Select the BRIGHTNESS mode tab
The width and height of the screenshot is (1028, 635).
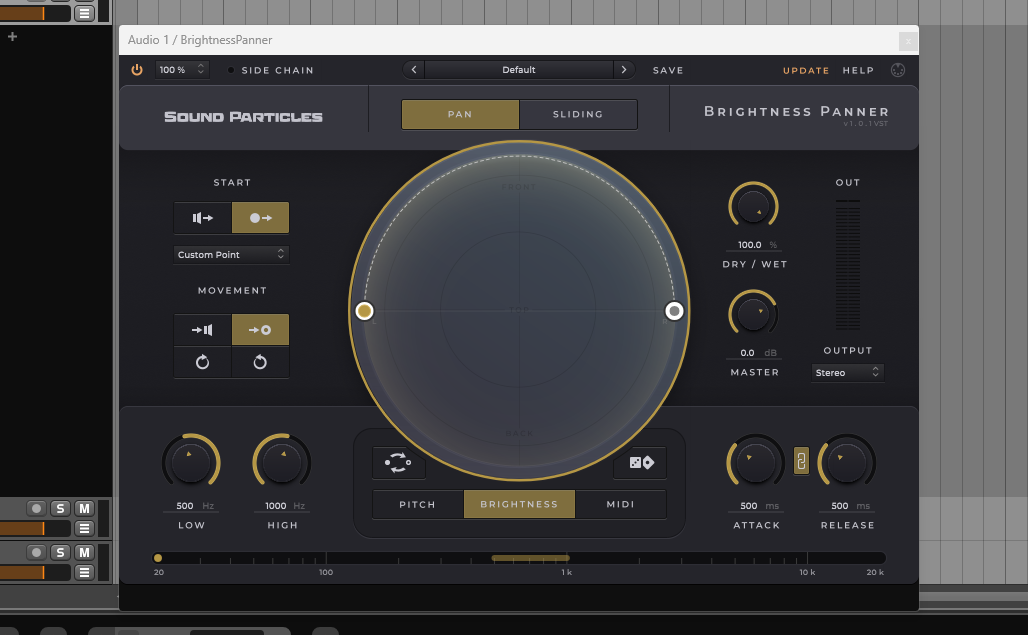(x=519, y=504)
